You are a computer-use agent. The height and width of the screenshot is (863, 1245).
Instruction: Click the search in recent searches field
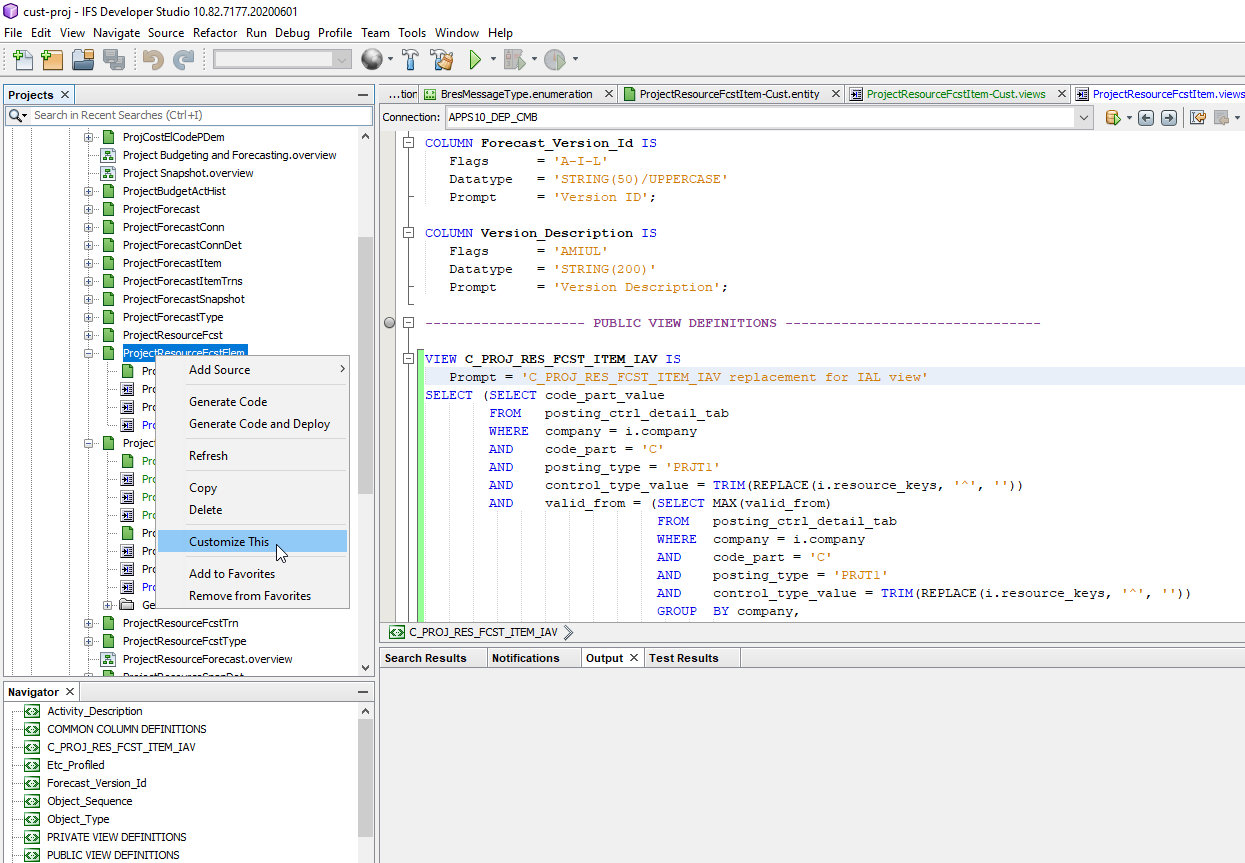point(190,115)
